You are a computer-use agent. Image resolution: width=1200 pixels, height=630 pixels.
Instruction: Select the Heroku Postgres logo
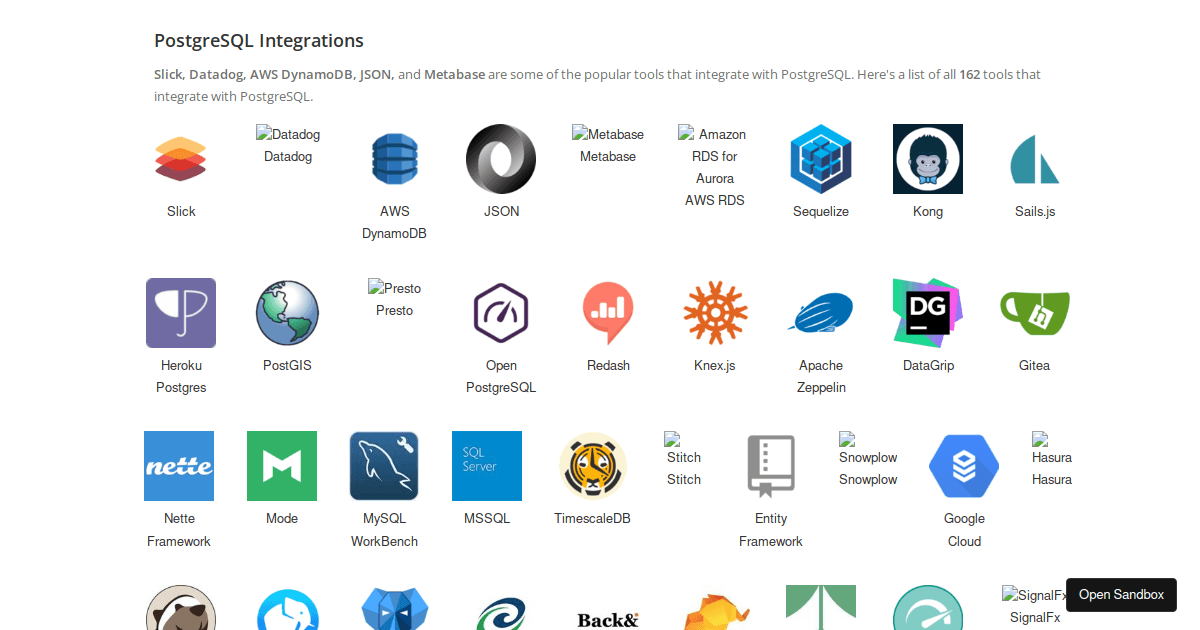pos(181,312)
